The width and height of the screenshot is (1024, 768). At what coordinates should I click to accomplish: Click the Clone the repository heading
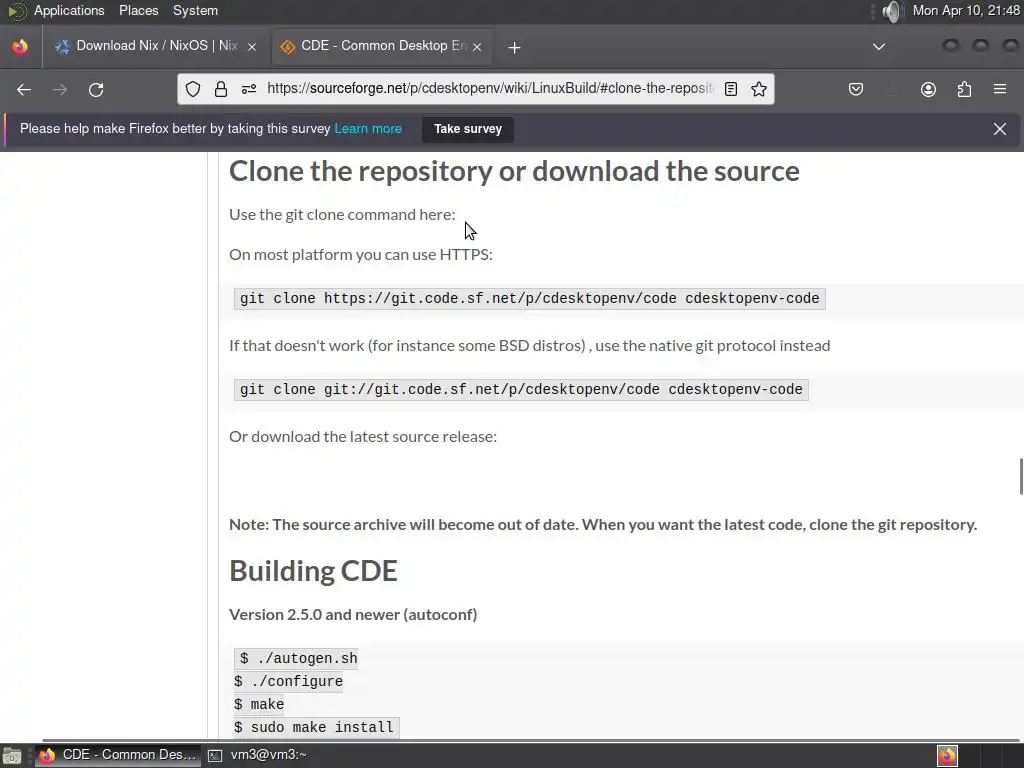[514, 171]
